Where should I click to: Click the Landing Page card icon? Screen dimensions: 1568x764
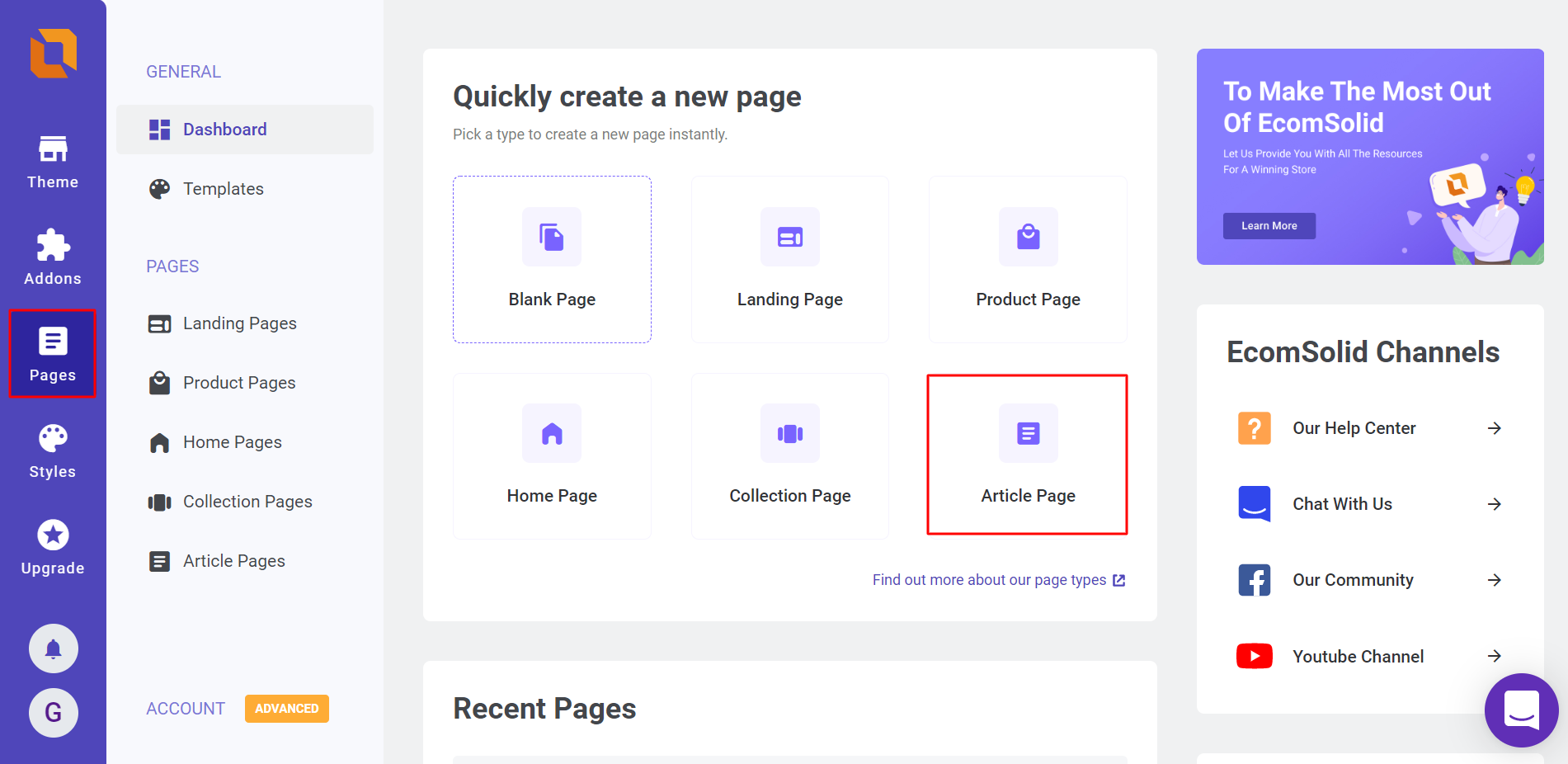coord(790,237)
